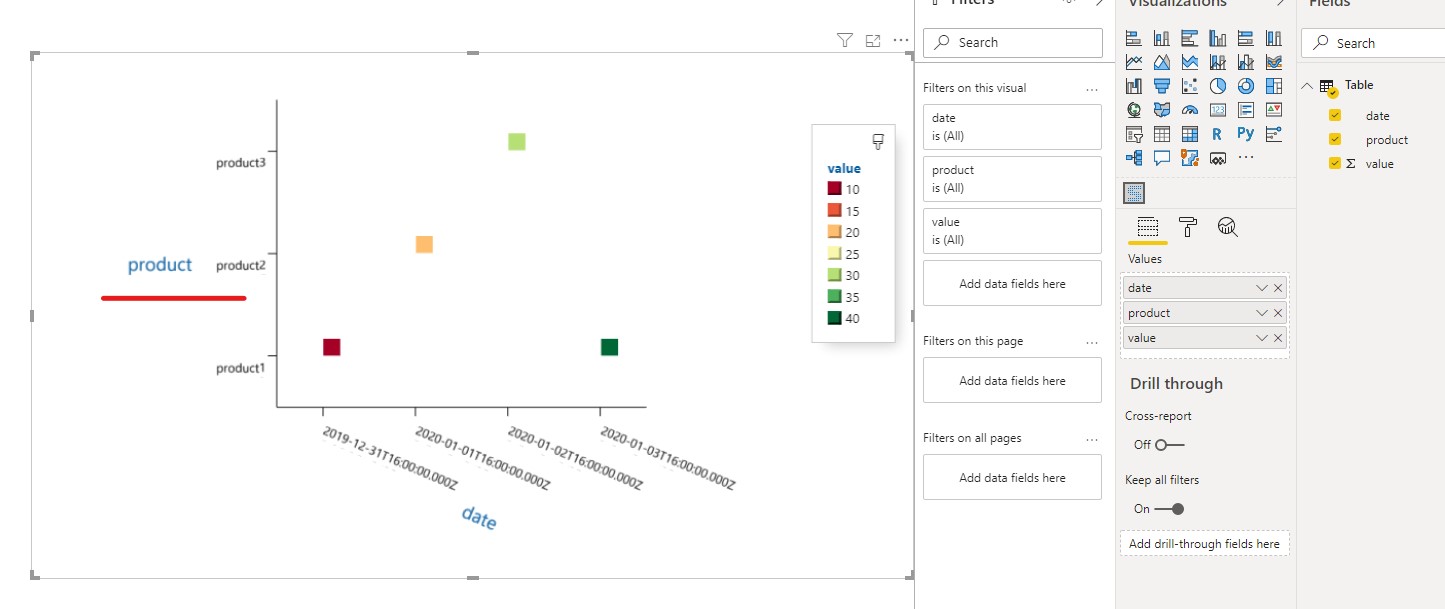Select the filled map visual
The width and height of the screenshot is (1445, 609).
tap(1162, 110)
